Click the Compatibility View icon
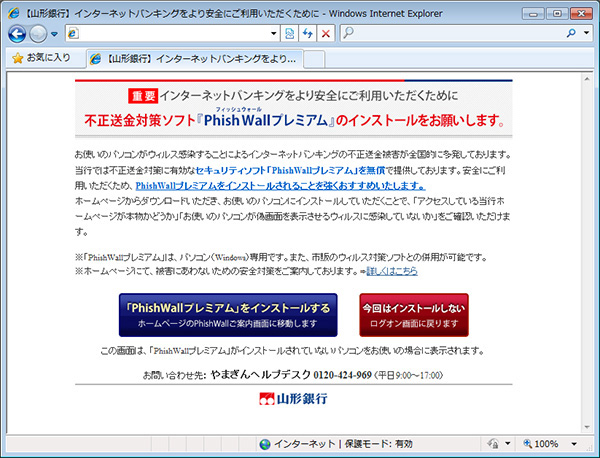The width and height of the screenshot is (600, 458). coord(289,34)
